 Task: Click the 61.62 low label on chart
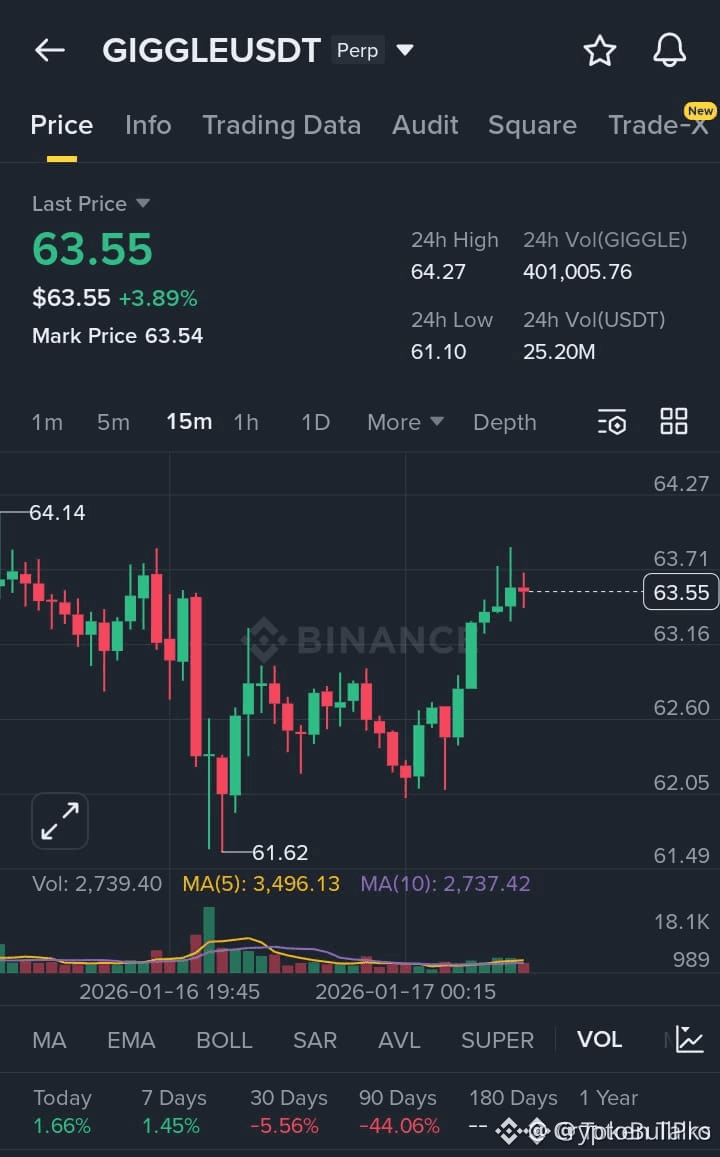(x=280, y=853)
